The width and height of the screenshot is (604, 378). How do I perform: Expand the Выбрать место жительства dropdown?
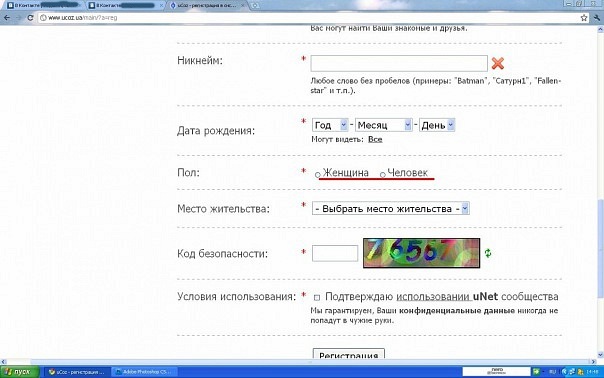click(391, 208)
